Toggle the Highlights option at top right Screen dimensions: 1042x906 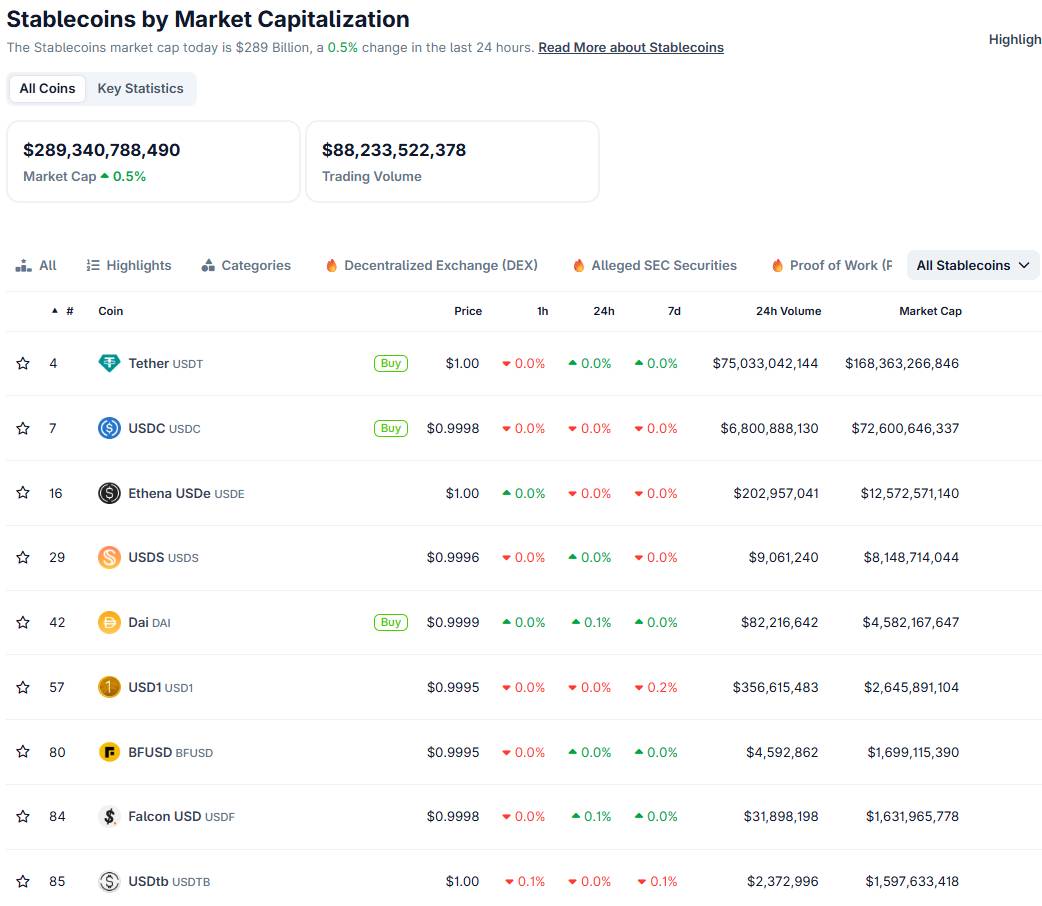click(1015, 39)
